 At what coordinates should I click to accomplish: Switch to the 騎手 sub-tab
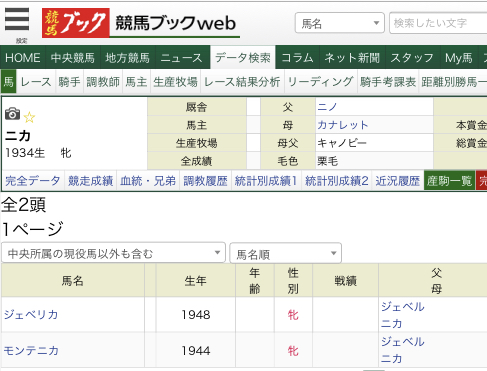[x=69, y=81]
